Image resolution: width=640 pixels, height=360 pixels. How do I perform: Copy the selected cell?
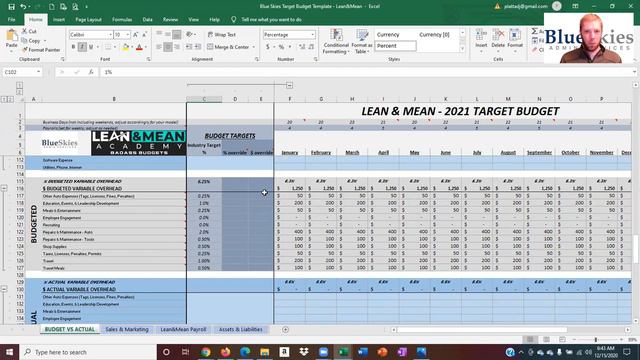pyautogui.click(x=31, y=40)
